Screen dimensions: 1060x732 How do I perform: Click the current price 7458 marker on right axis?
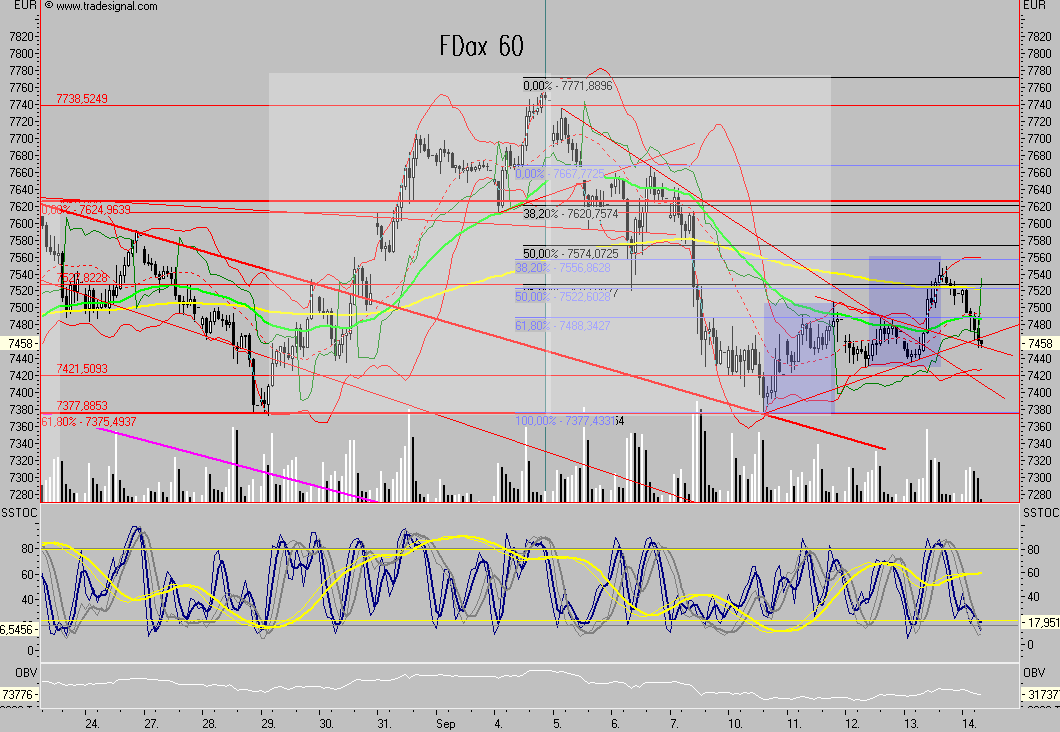pyautogui.click(x=1036, y=343)
